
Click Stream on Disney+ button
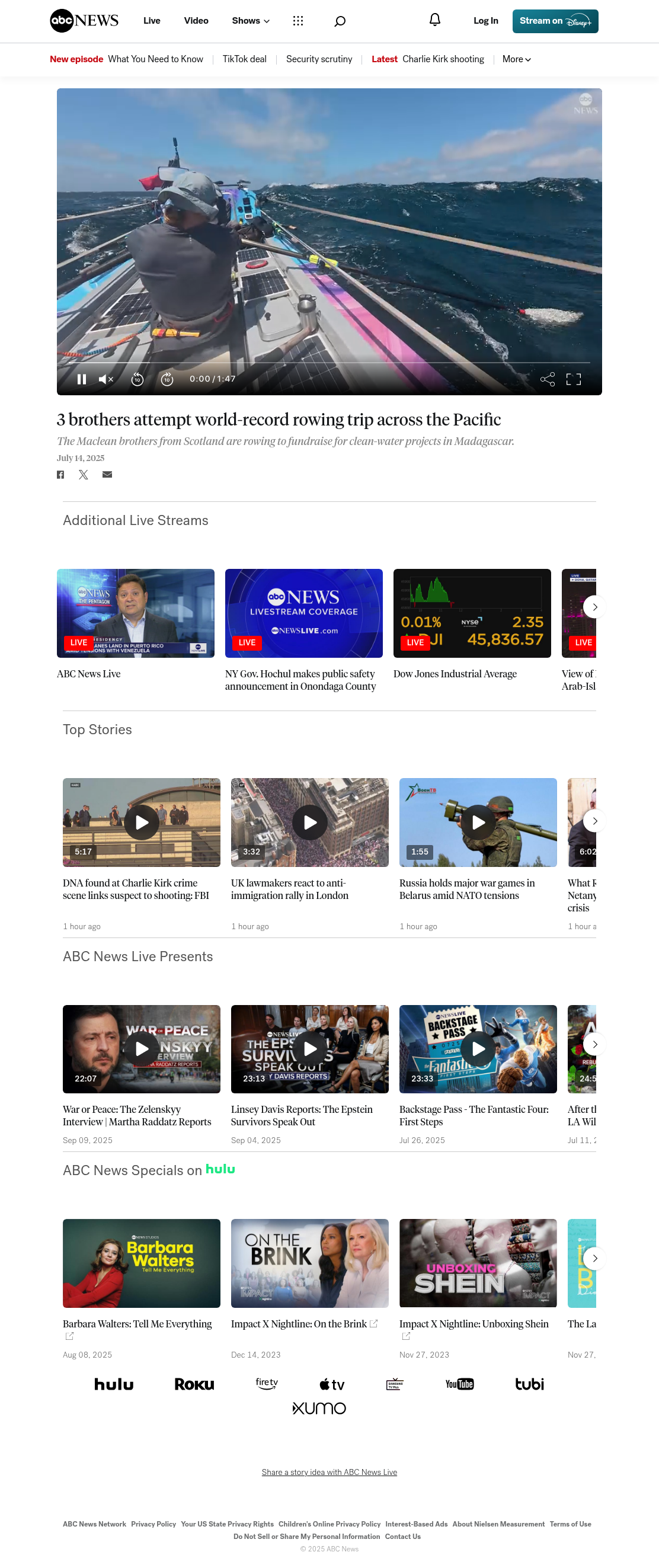point(555,21)
